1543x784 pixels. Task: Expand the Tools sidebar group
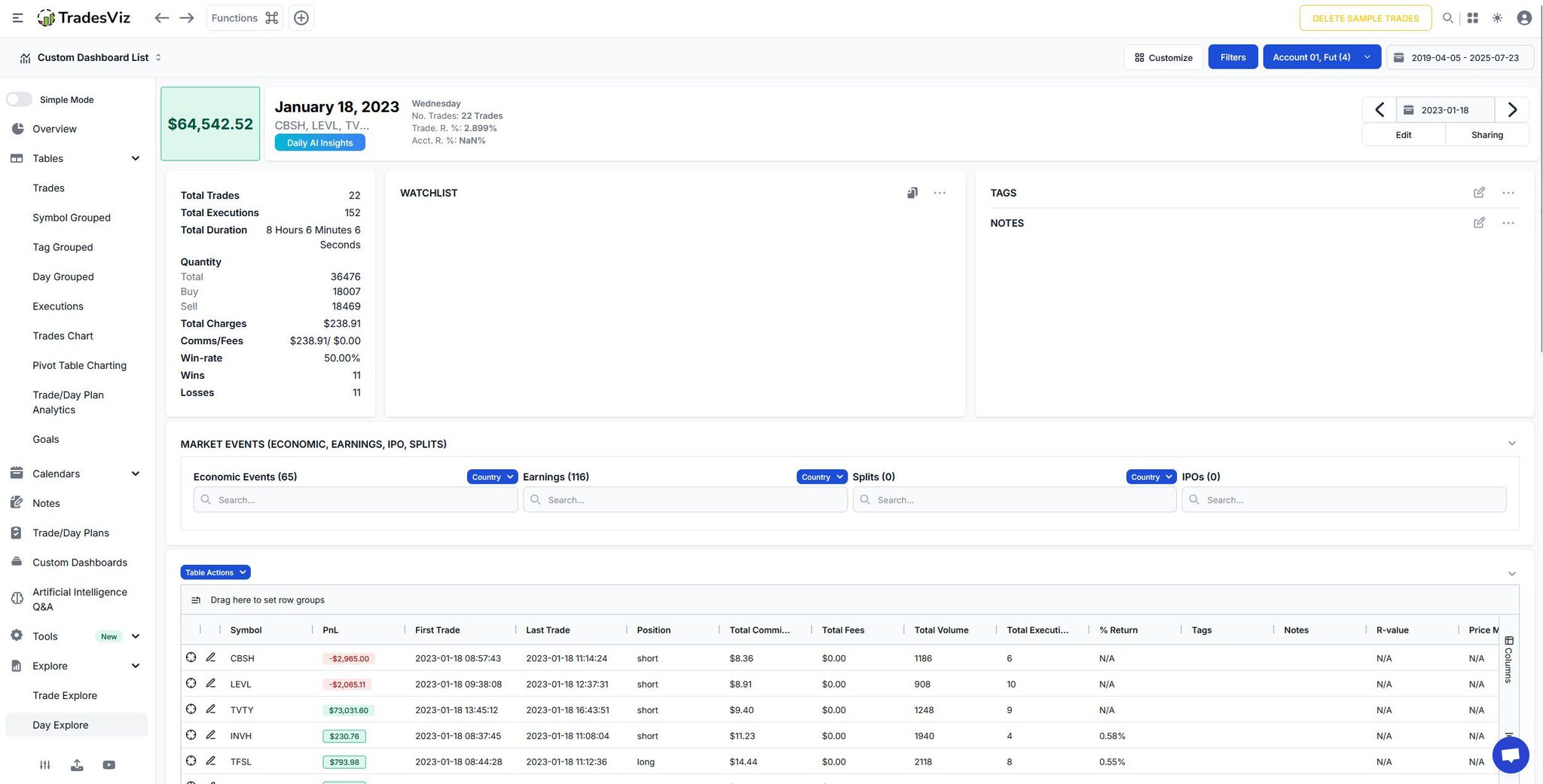pyautogui.click(x=136, y=636)
